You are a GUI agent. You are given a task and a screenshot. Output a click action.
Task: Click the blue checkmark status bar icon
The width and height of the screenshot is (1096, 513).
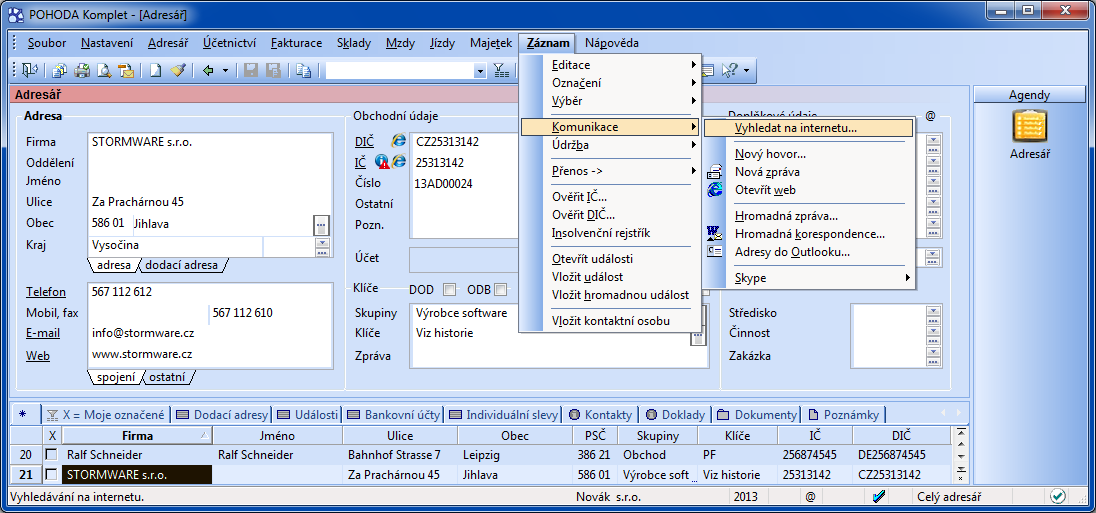point(879,496)
